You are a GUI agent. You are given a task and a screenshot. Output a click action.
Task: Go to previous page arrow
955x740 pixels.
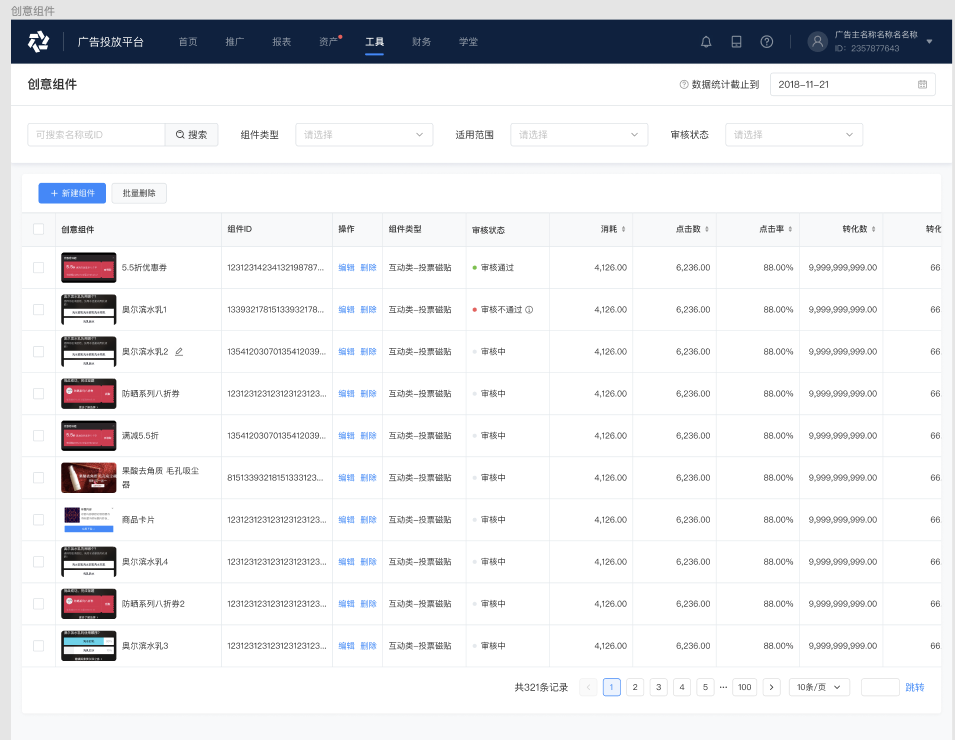pyautogui.click(x=588, y=687)
